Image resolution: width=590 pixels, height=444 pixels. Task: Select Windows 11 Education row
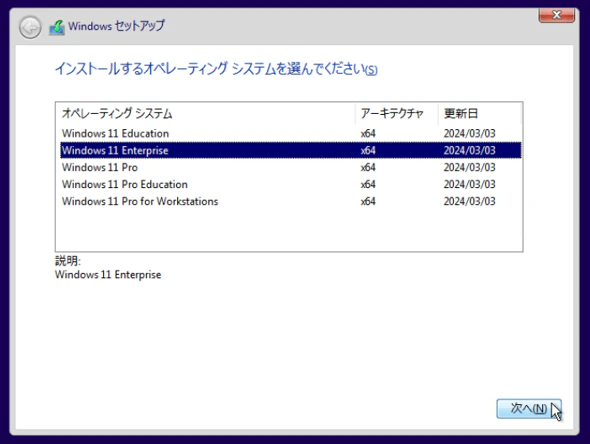290,134
